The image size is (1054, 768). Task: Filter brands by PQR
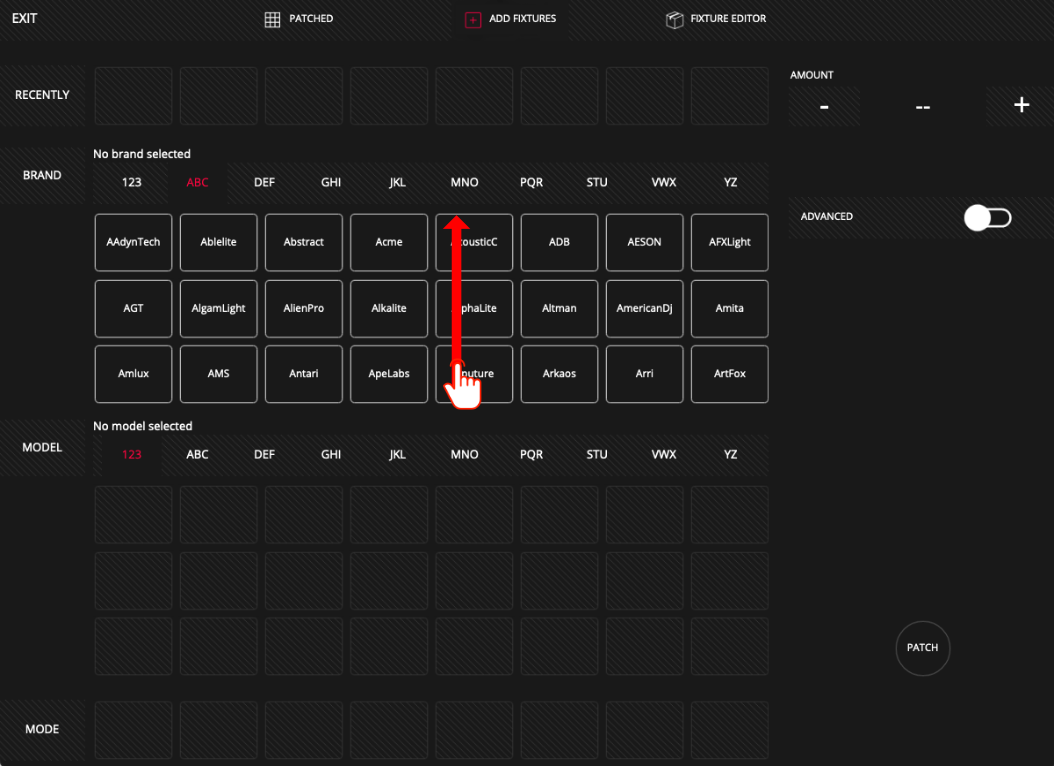coord(531,182)
